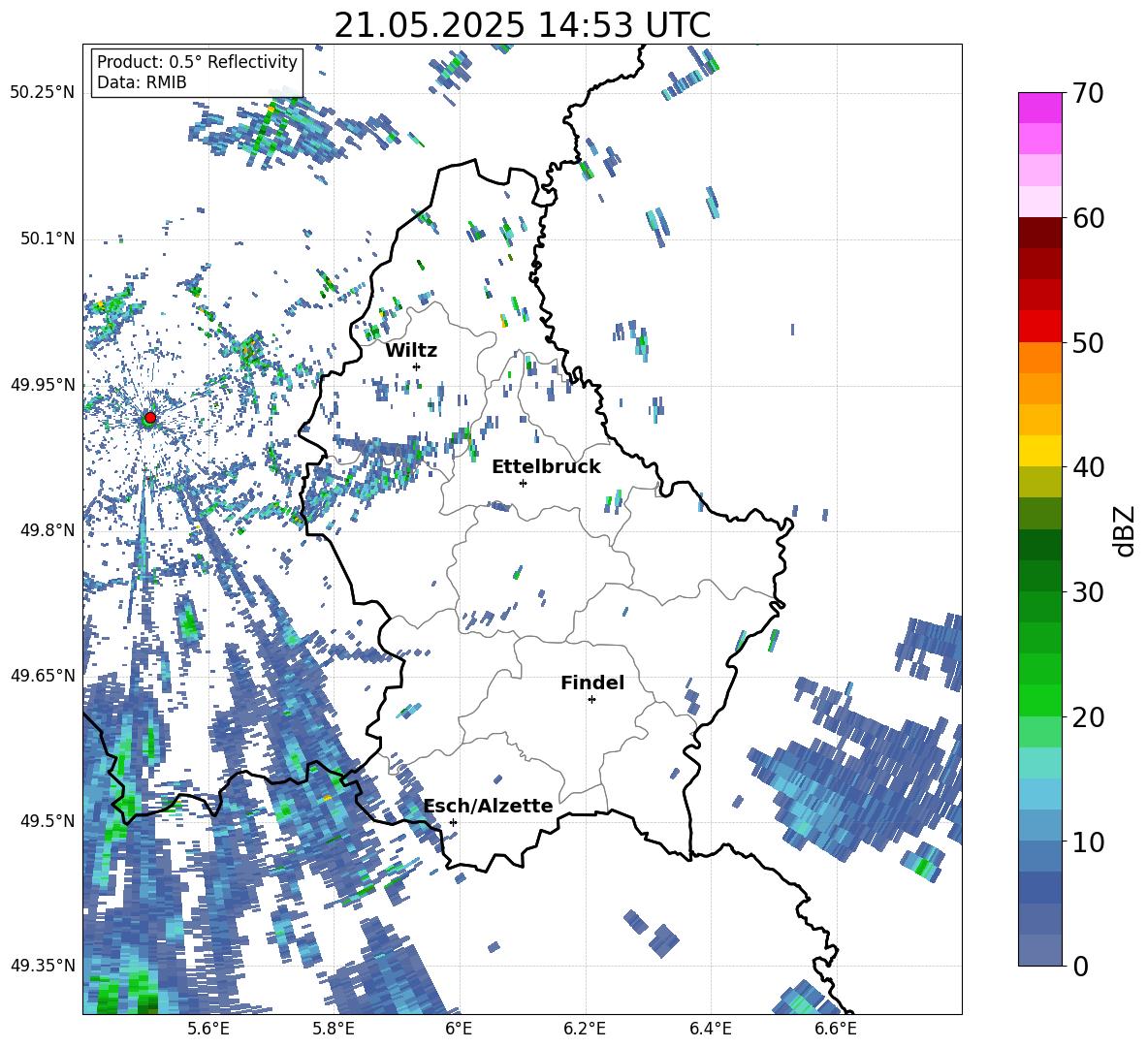
Task: Click the Esch/Alzette city label
Action: (489, 806)
